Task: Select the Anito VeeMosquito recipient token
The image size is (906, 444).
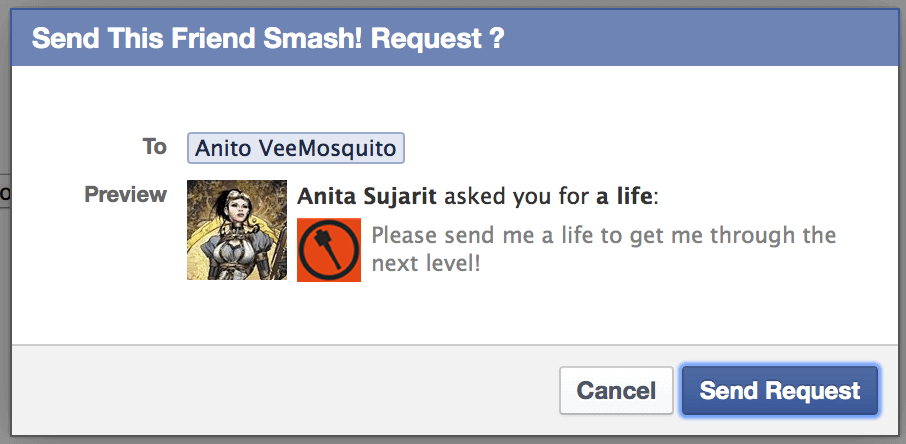Action: pyautogui.click(x=296, y=148)
